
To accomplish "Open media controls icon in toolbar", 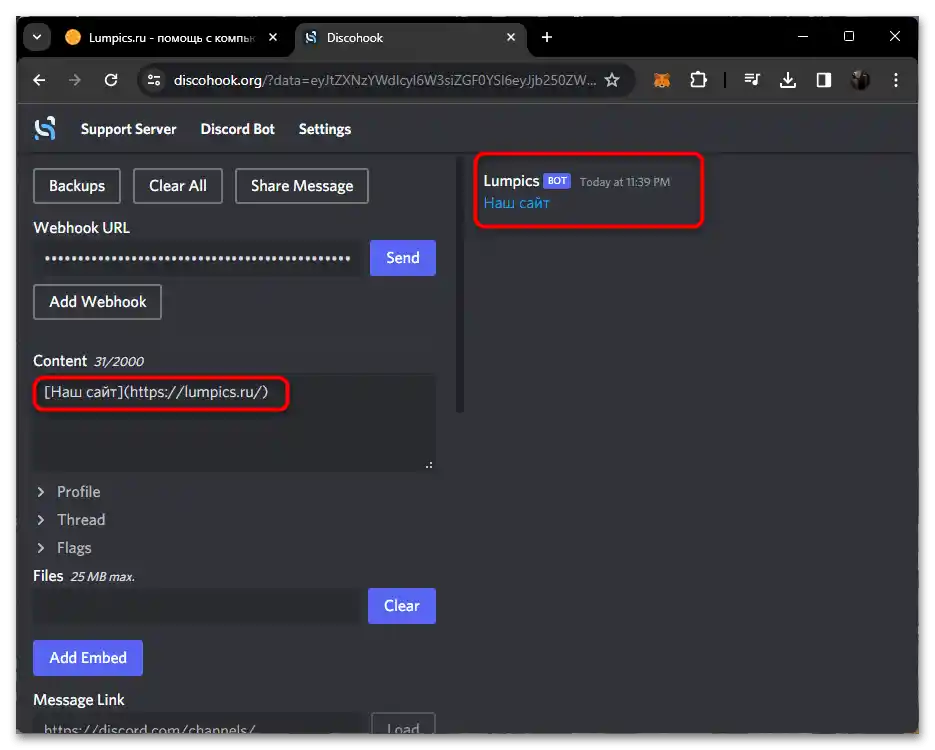I will (x=752, y=80).
